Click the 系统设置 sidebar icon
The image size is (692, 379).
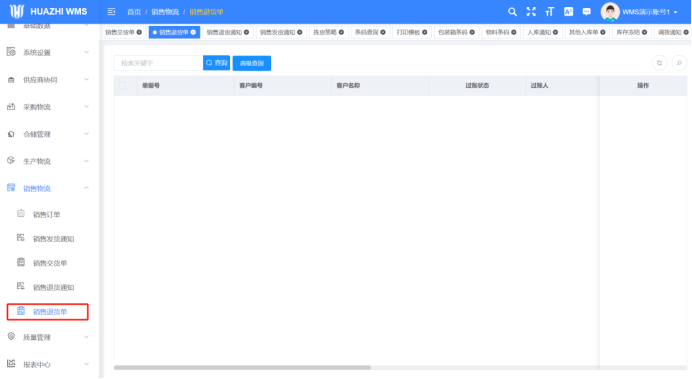click(11, 52)
